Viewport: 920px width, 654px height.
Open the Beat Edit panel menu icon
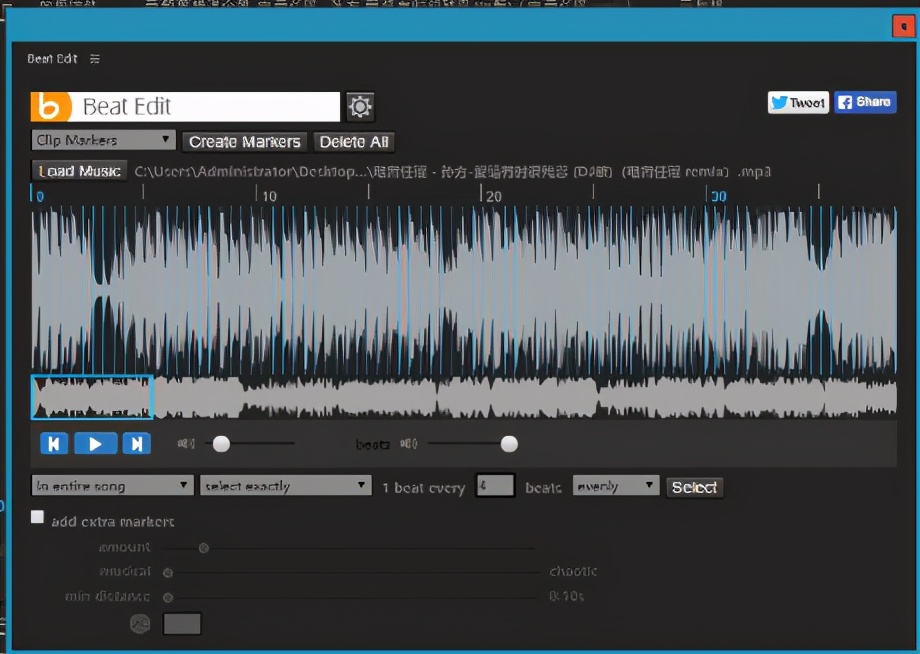95,59
